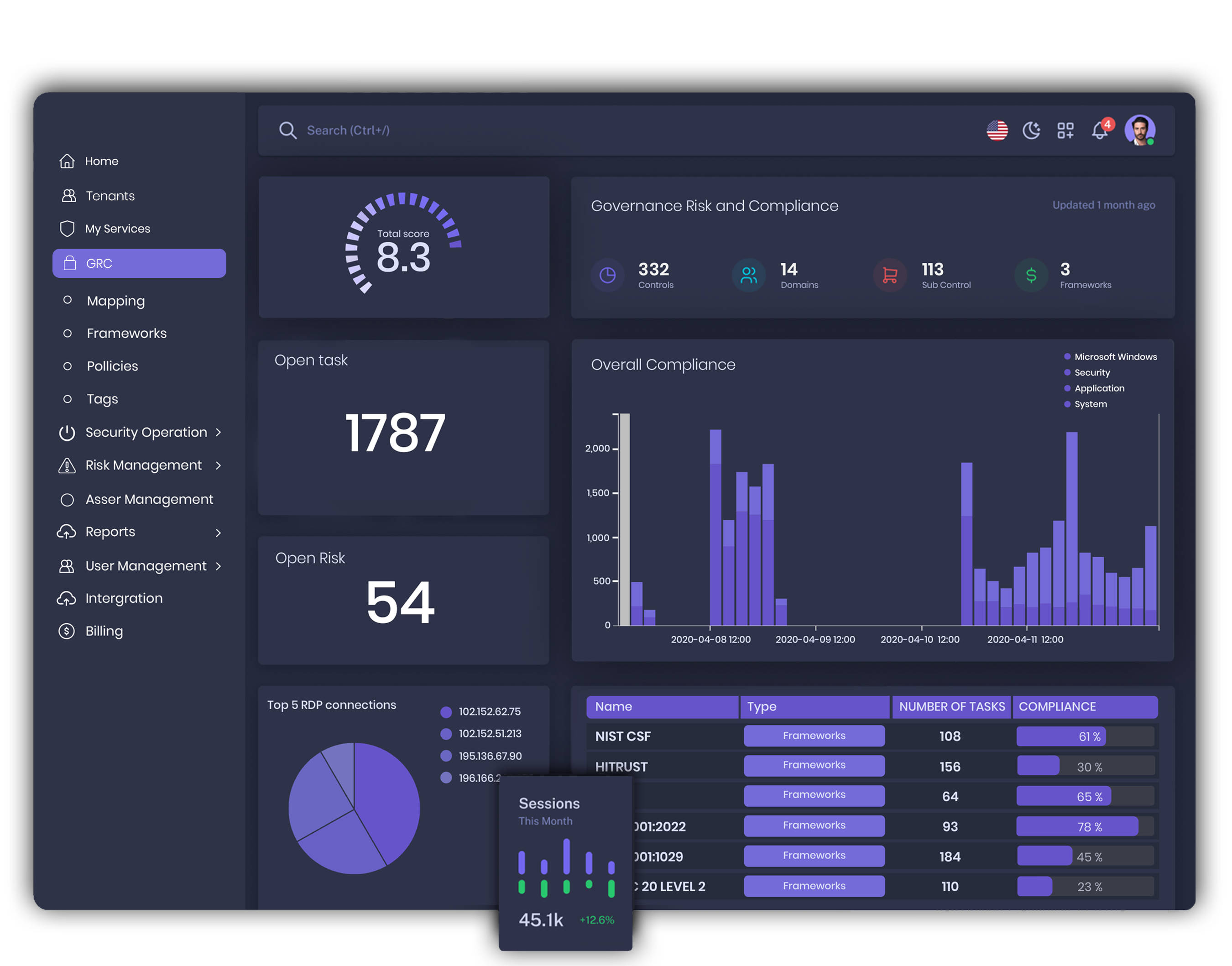The width and height of the screenshot is (1232, 966).
Task: Expand the Risk Management chevron
Action: coord(218,465)
